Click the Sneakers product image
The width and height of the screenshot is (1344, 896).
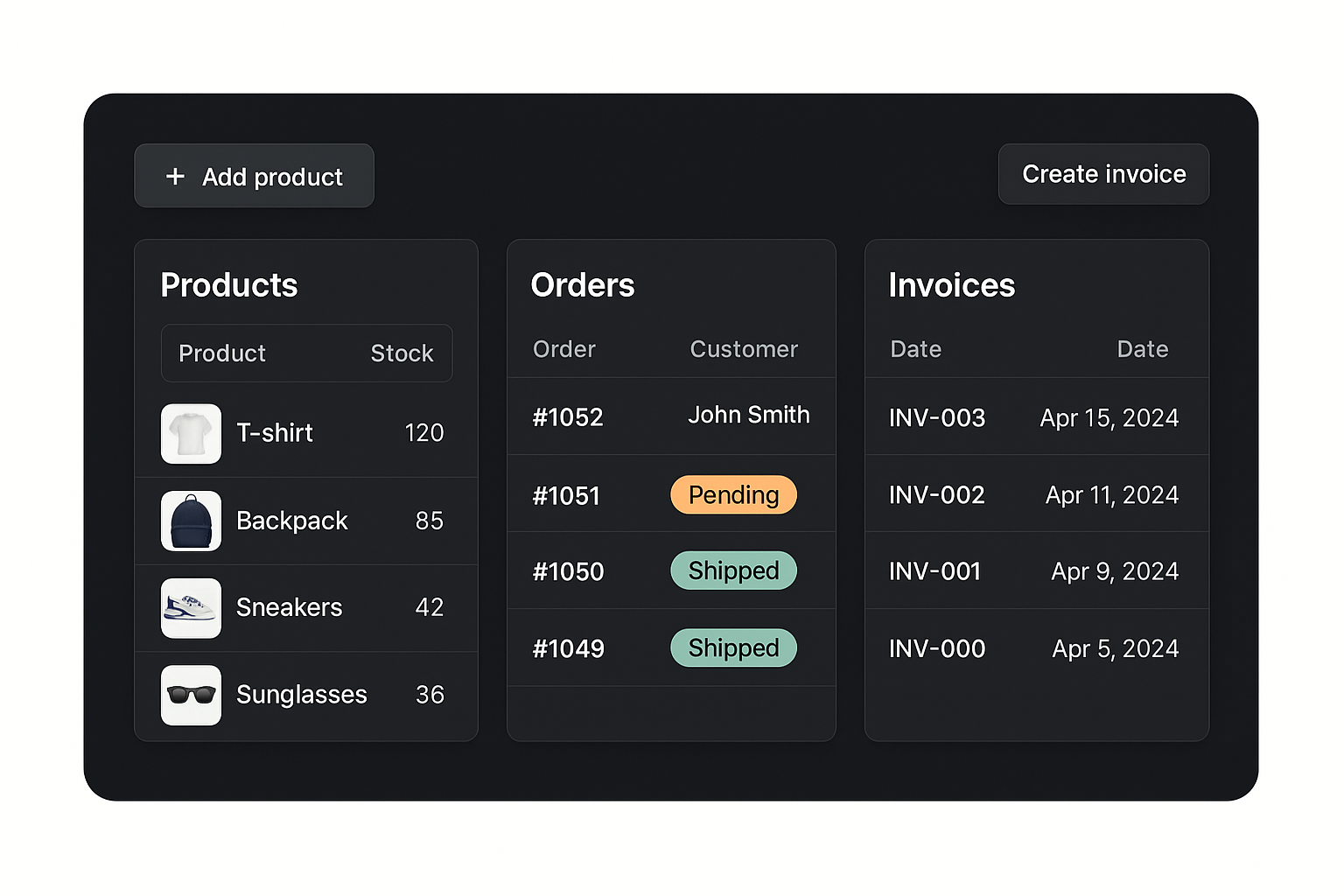[x=191, y=607]
